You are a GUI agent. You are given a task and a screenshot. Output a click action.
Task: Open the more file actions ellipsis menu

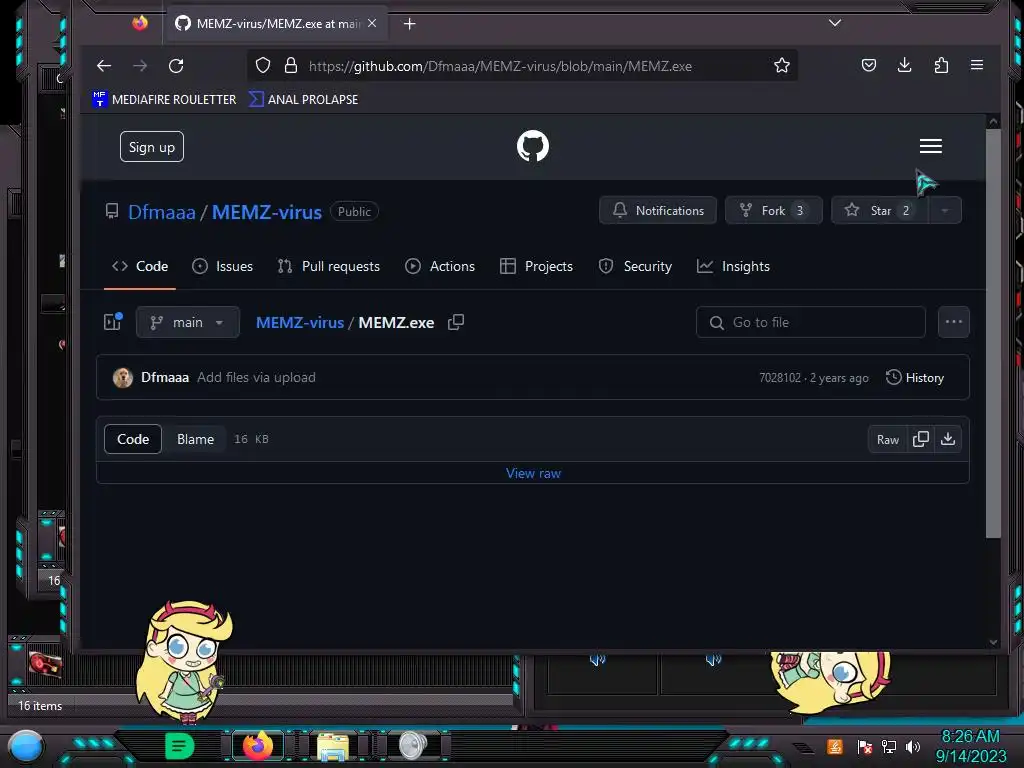(953, 322)
